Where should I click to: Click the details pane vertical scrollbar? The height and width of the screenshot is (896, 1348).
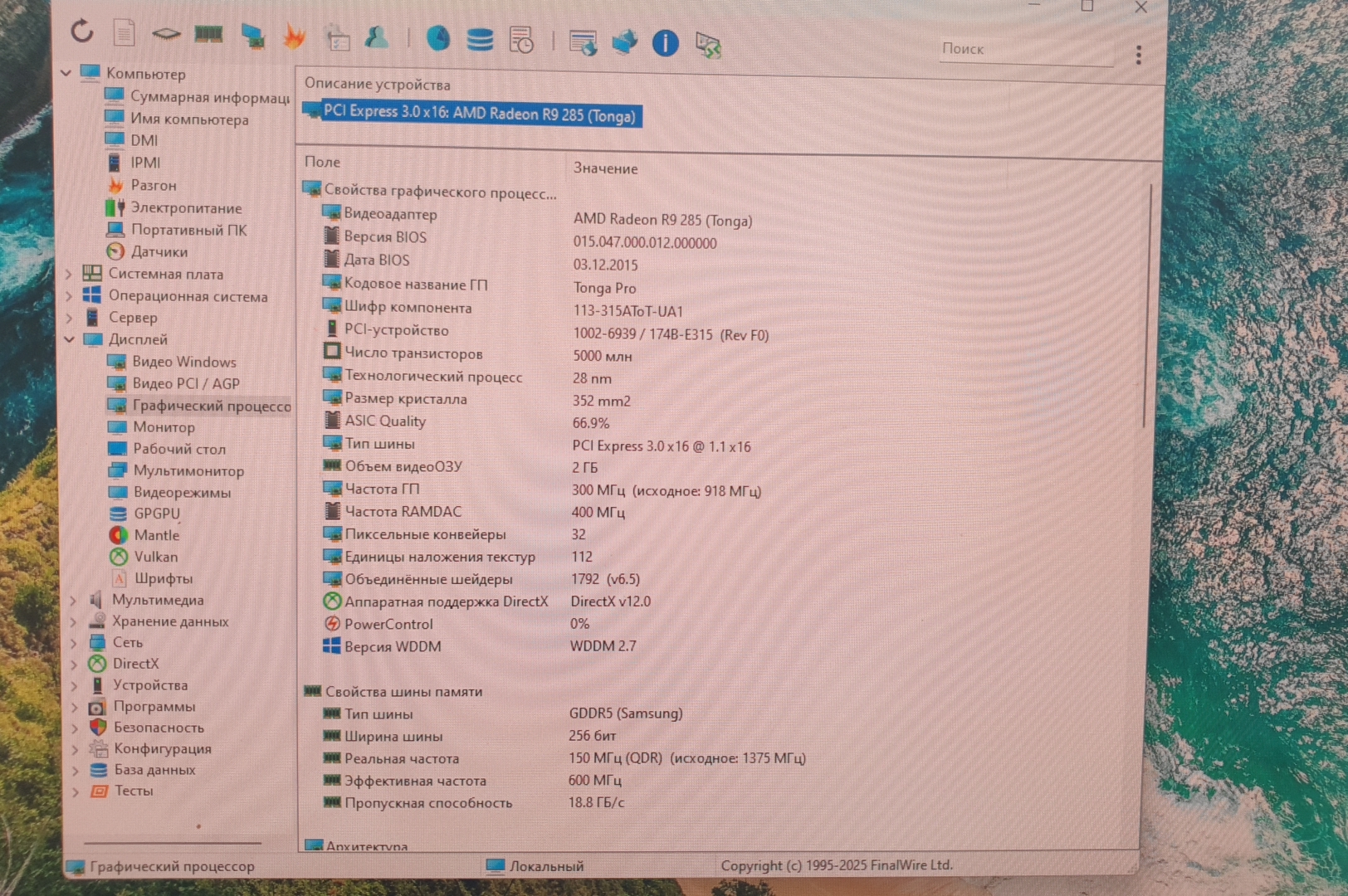click(x=1147, y=307)
